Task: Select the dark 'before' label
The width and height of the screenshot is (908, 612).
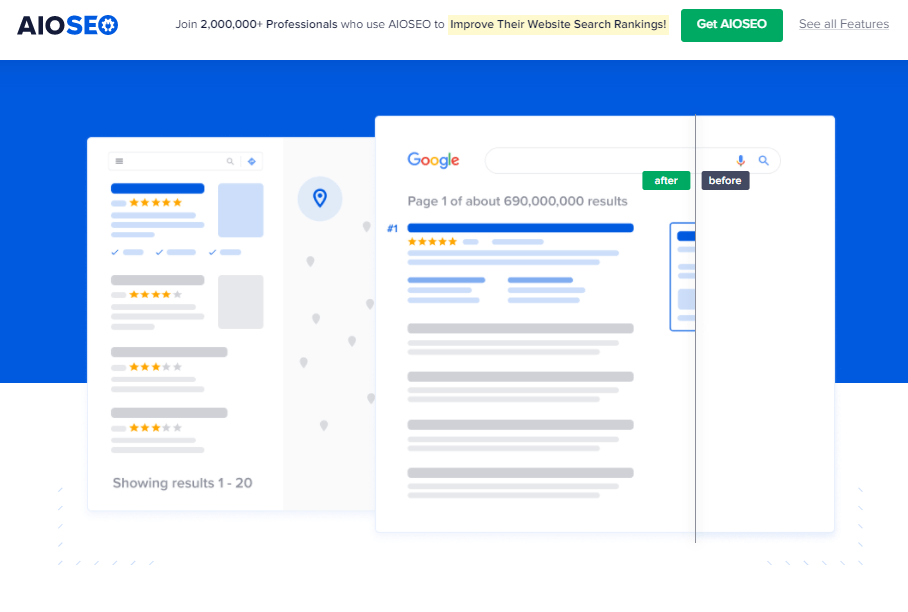Action: (x=725, y=181)
